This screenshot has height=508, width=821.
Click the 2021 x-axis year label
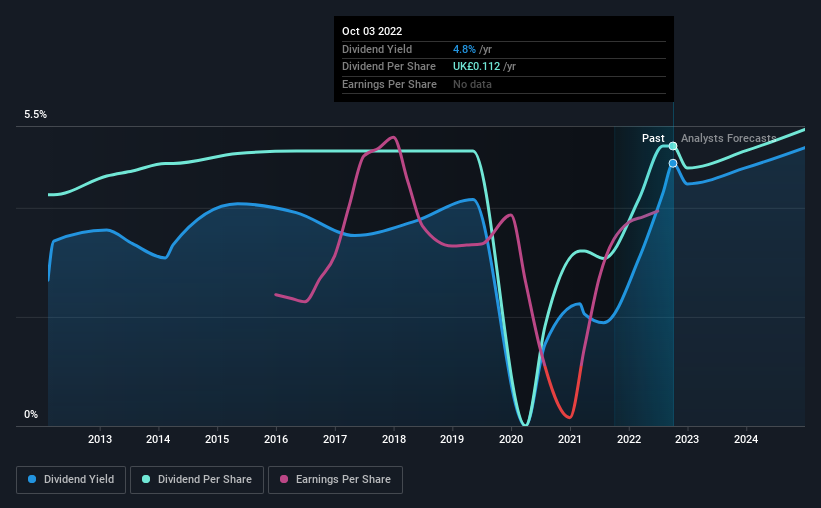tap(570, 439)
